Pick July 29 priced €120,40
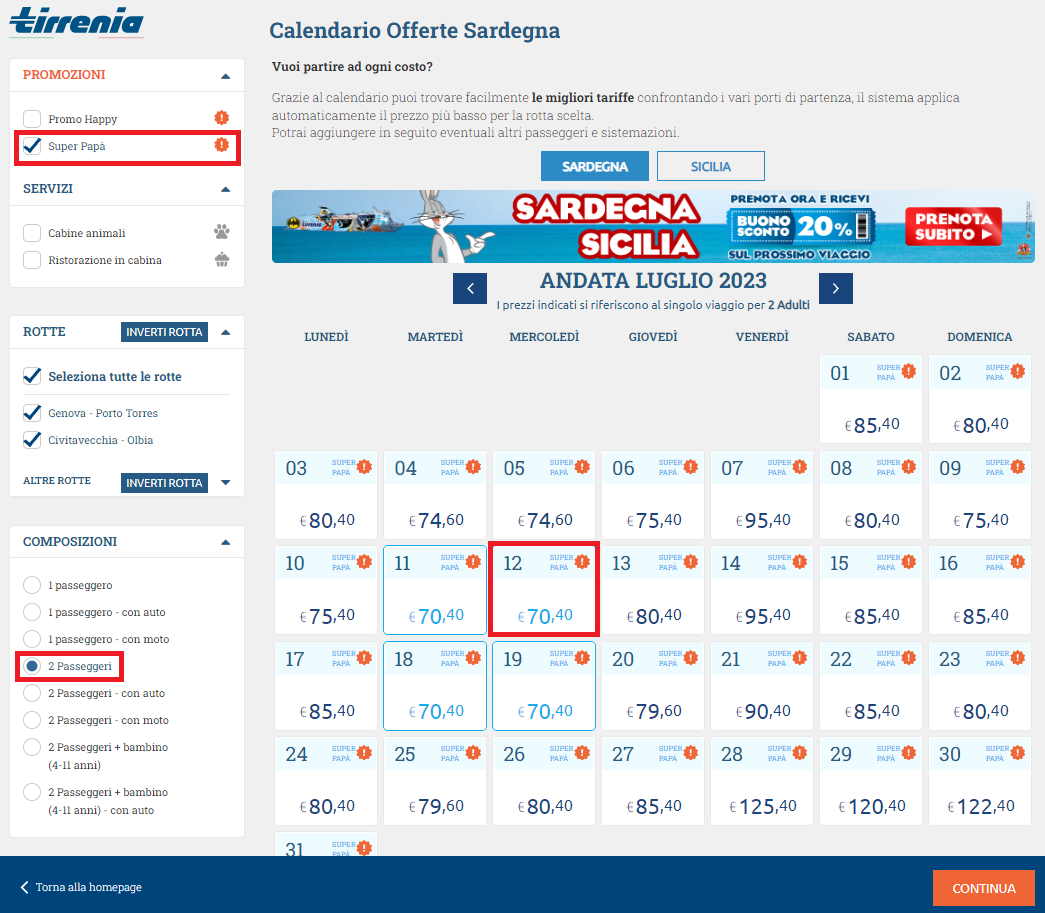 [x=871, y=781]
